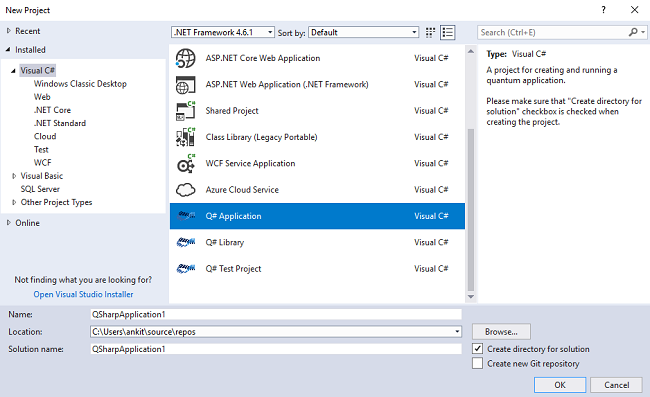Uncheck Create directory for solution
Screen dimensions: 650x397
(x=478, y=349)
